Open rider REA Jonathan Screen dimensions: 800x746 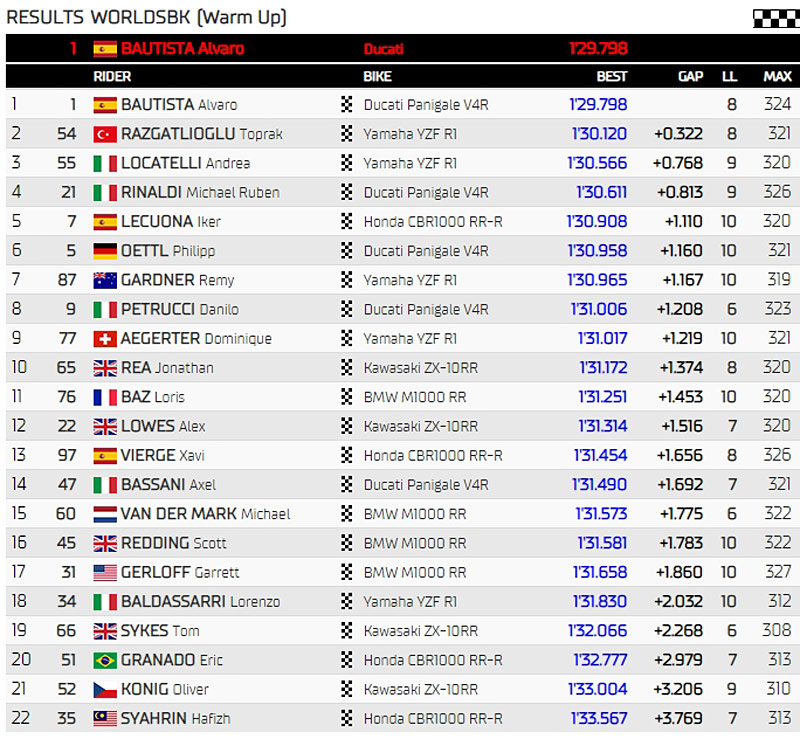pyautogui.click(x=167, y=368)
